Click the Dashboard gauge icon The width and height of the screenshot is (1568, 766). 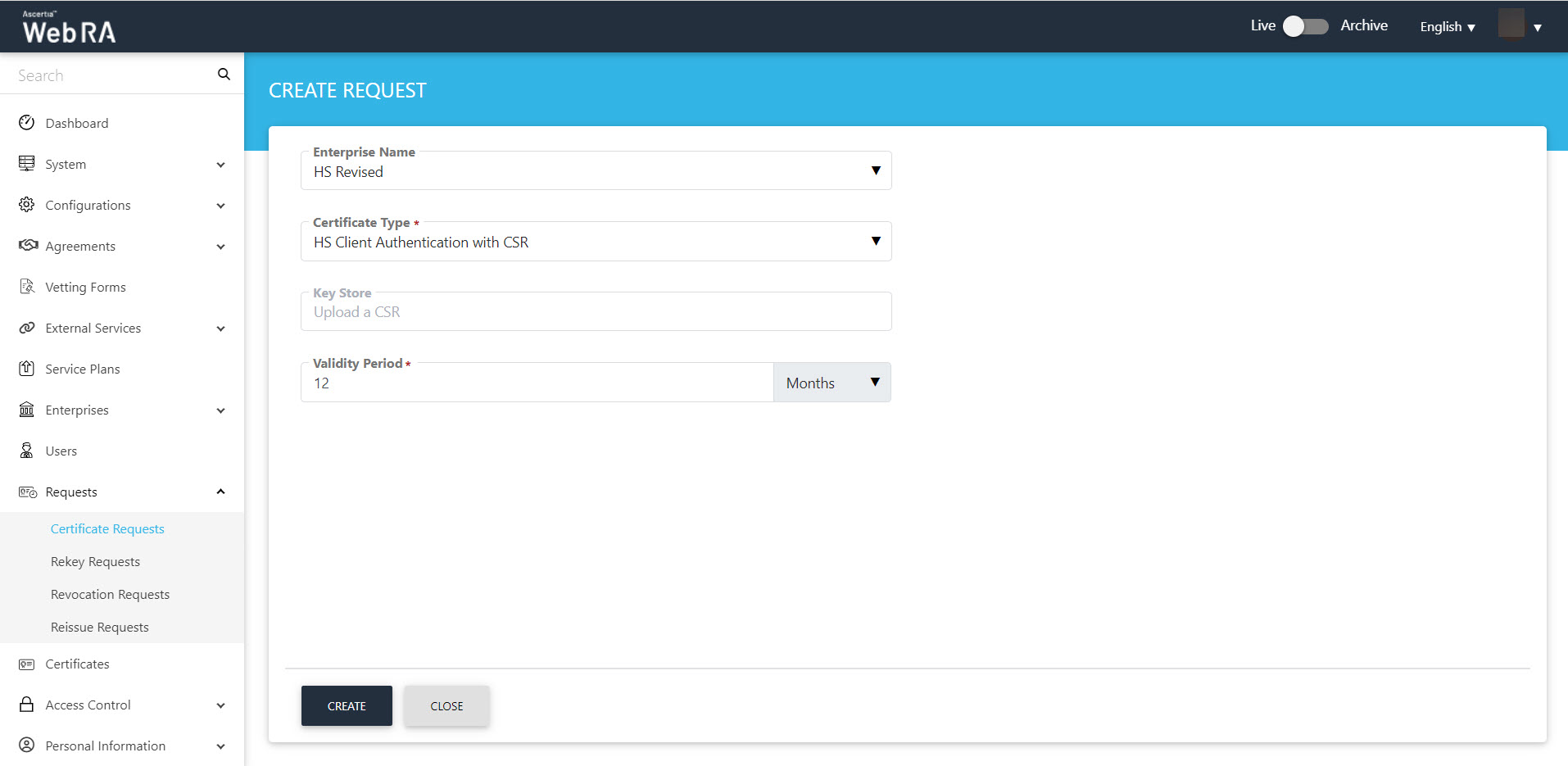pyautogui.click(x=27, y=123)
